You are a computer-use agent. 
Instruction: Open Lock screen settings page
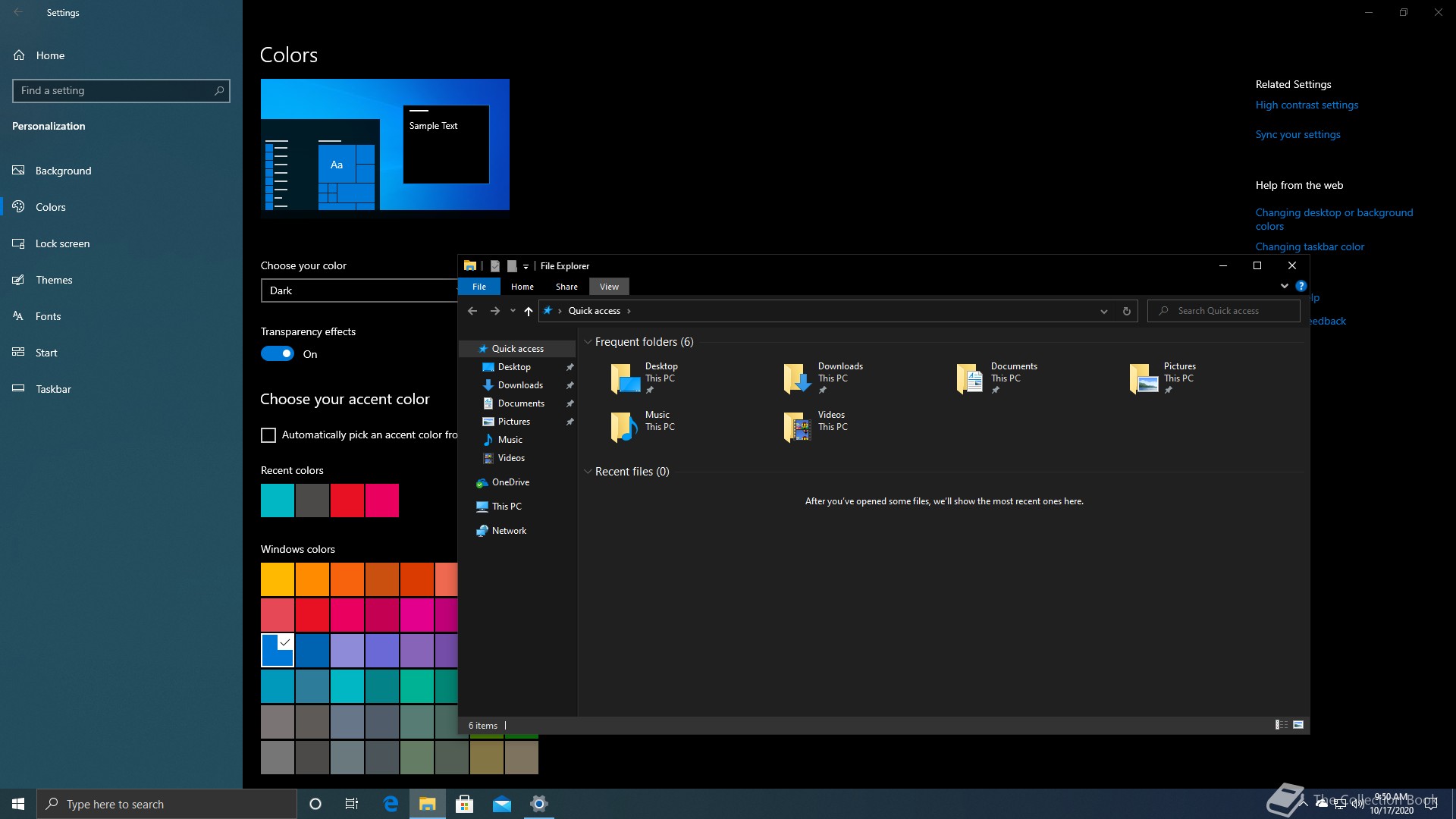point(121,243)
